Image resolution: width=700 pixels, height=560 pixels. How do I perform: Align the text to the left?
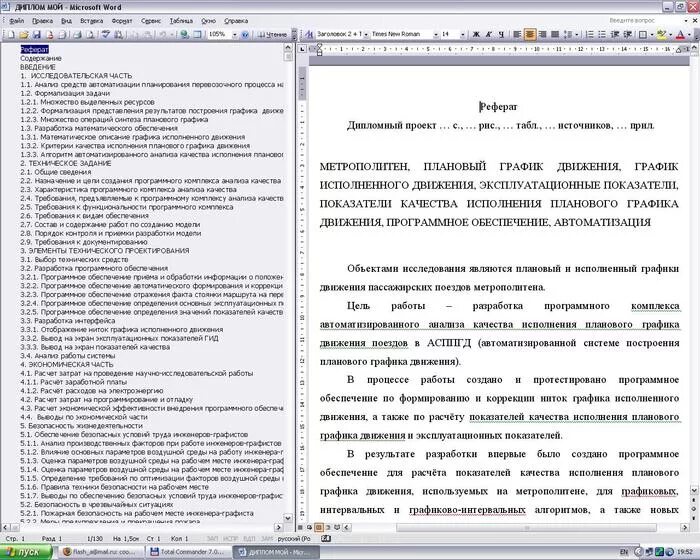[517, 34]
